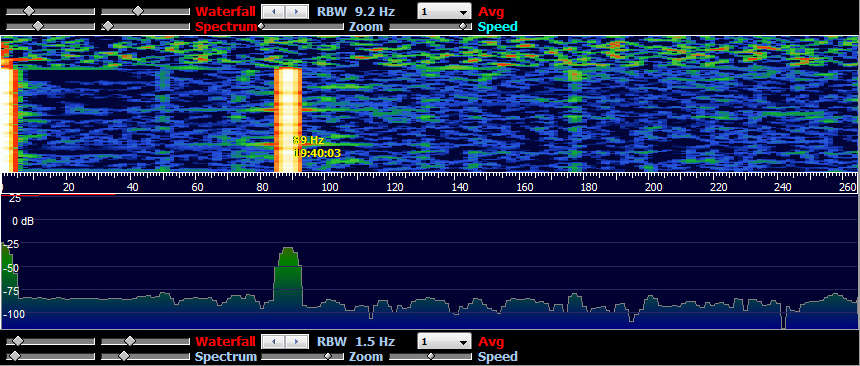This screenshot has height=366, width=860.
Task: Open Avg dropdown next to RBW 9.2 Hz
Action: pyautogui.click(x=444, y=12)
